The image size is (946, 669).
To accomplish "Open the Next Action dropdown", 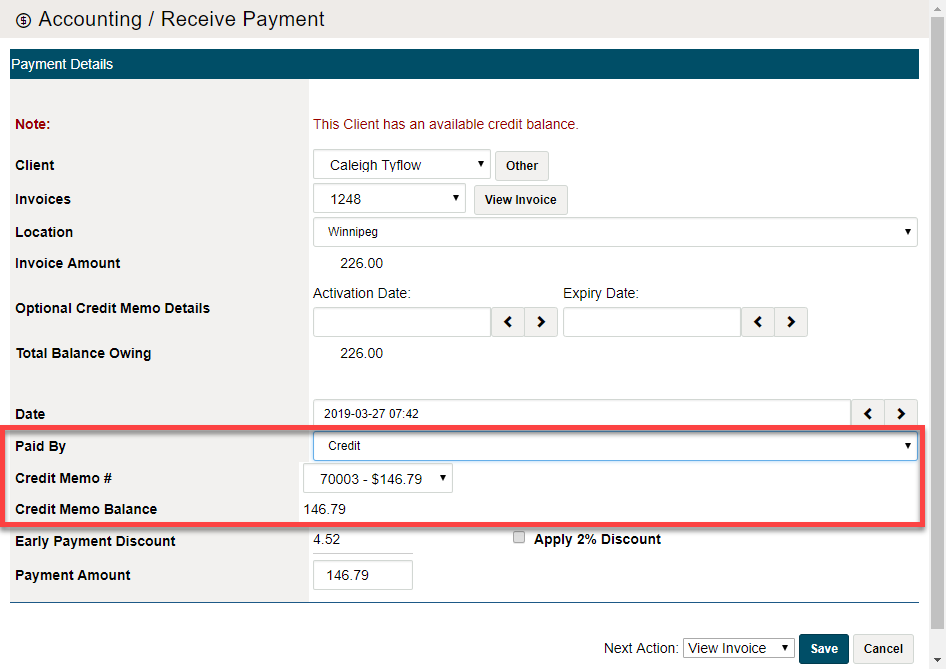I will click(x=738, y=648).
